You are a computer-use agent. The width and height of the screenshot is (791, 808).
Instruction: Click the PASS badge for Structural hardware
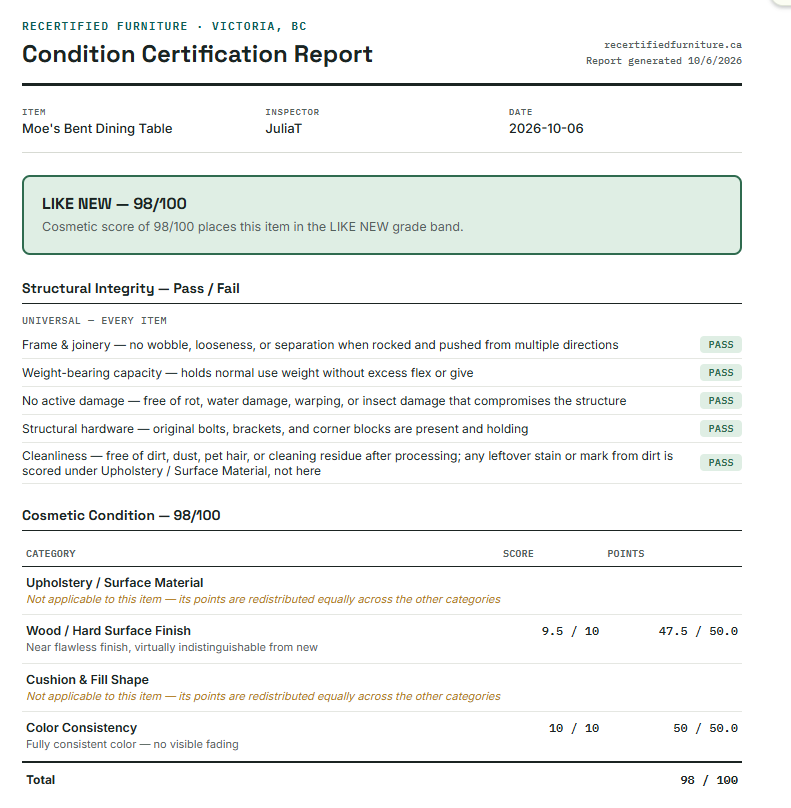[x=720, y=429]
